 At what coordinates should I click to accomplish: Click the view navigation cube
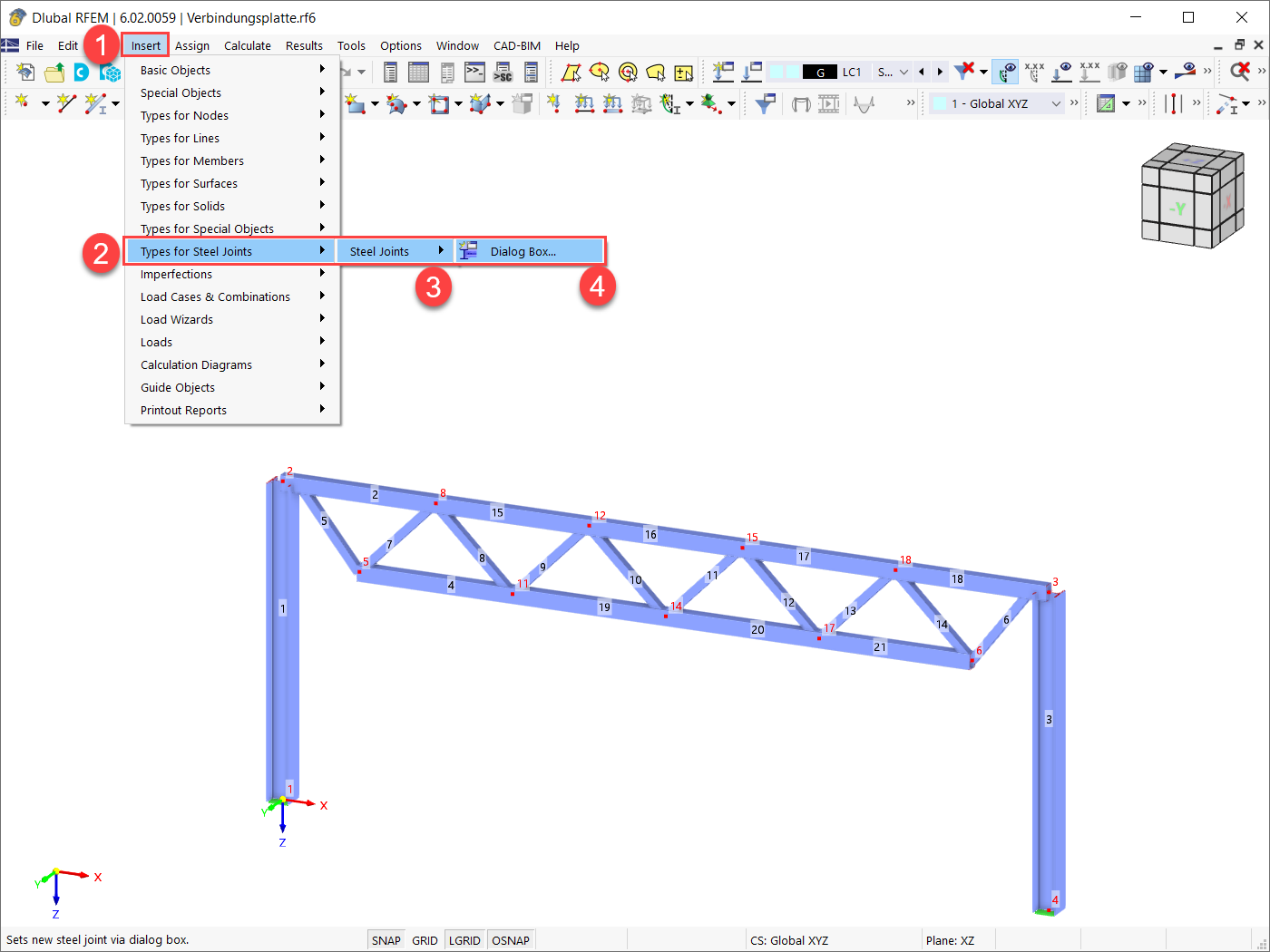(x=1192, y=194)
